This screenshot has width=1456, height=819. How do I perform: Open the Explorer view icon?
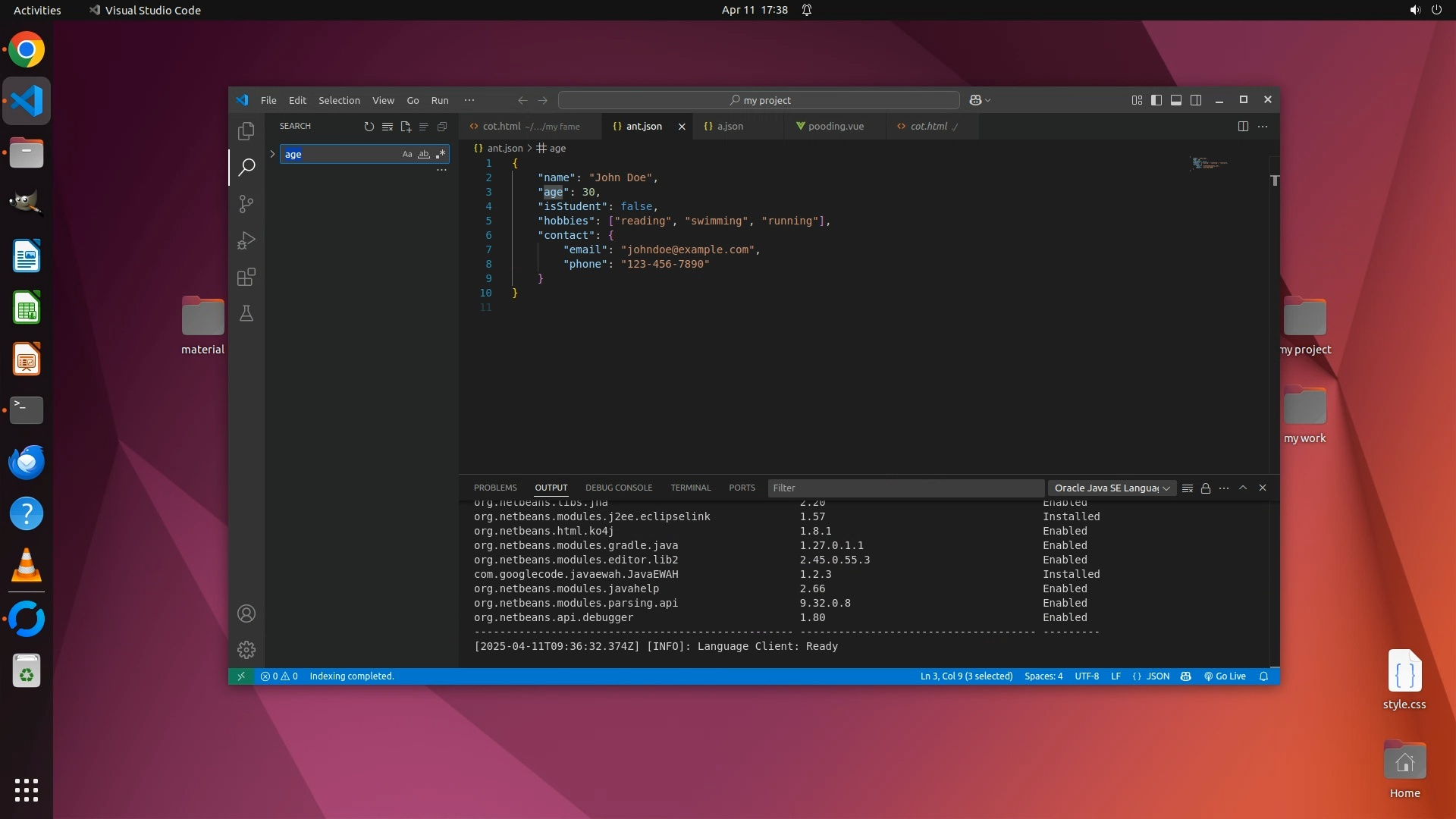click(246, 131)
